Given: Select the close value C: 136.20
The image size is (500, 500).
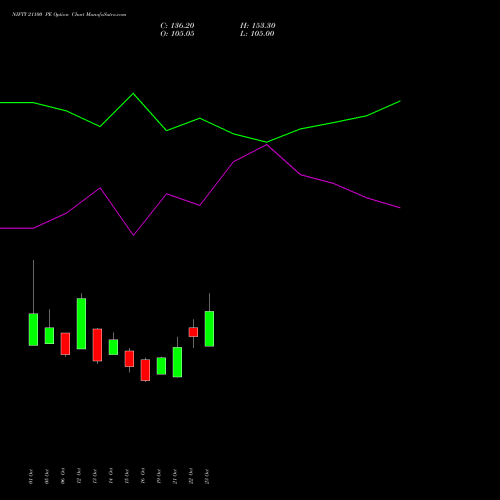Looking at the screenshot, I should click(x=177, y=26).
